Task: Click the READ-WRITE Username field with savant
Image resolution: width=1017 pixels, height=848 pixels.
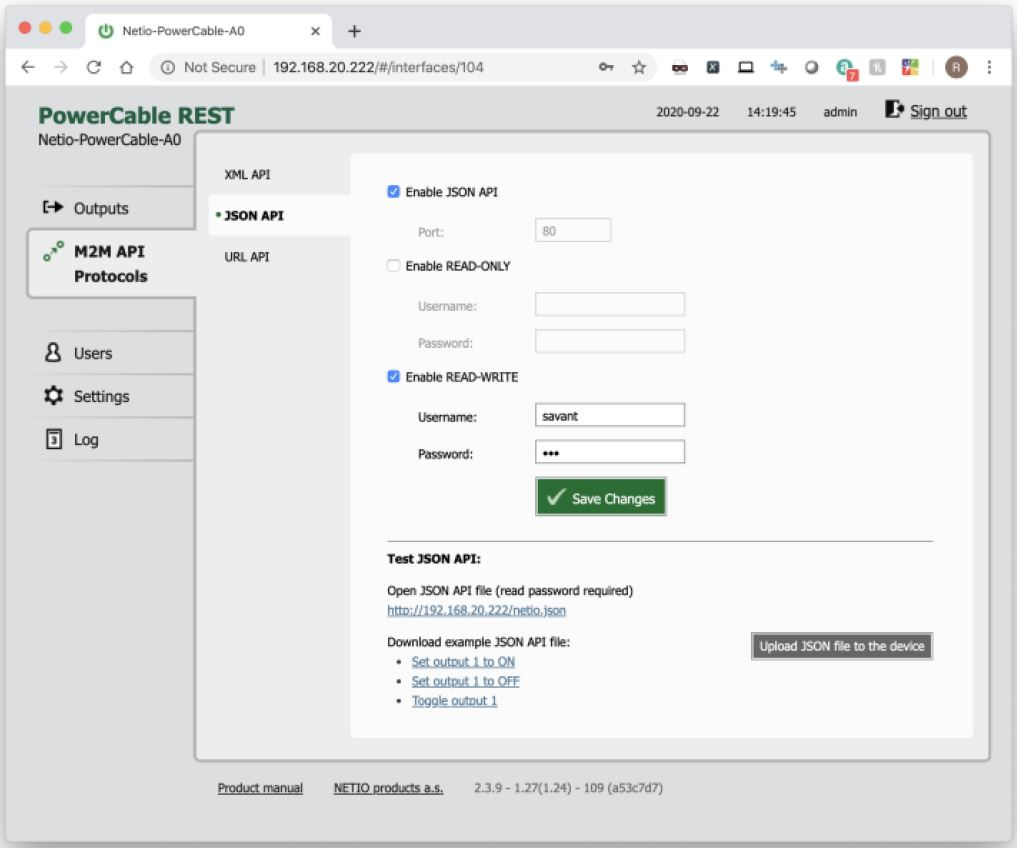Action: [x=610, y=415]
